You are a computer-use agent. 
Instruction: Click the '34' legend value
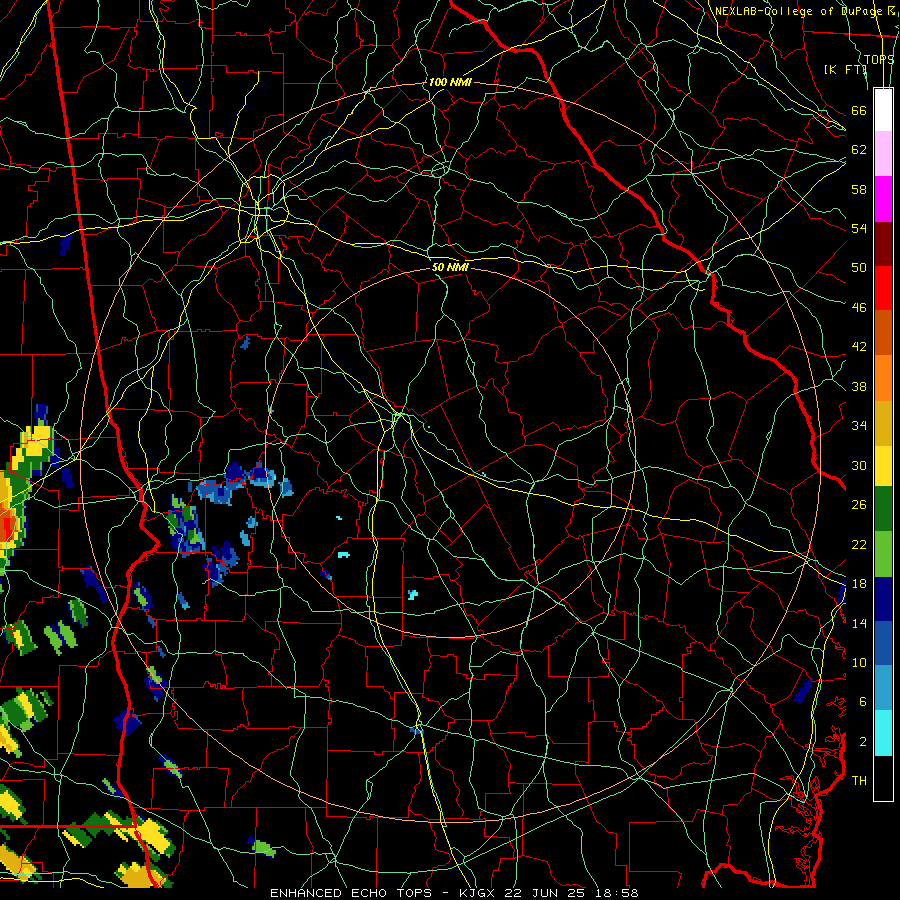(x=859, y=426)
